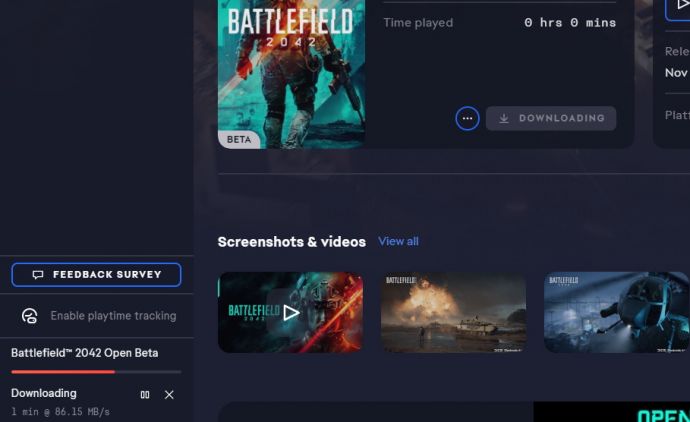Image resolution: width=690 pixels, height=422 pixels.
Task: Click the BETA badge on cover
Action: (x=239, y=140)
